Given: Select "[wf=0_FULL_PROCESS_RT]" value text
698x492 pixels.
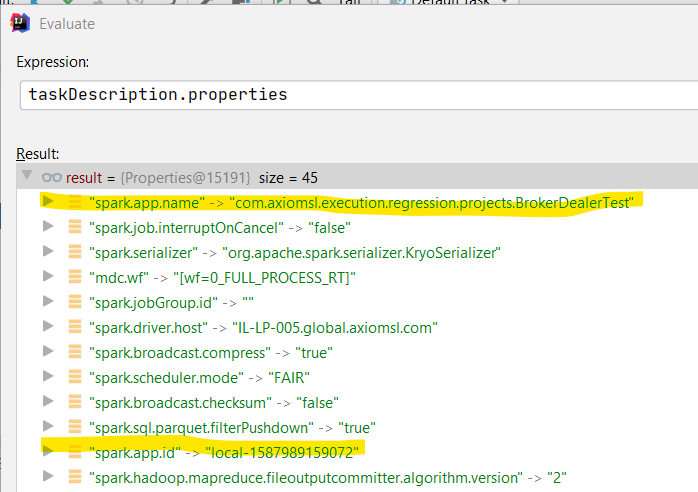Looking at the screenshot, I should click(x=264, y=278).
